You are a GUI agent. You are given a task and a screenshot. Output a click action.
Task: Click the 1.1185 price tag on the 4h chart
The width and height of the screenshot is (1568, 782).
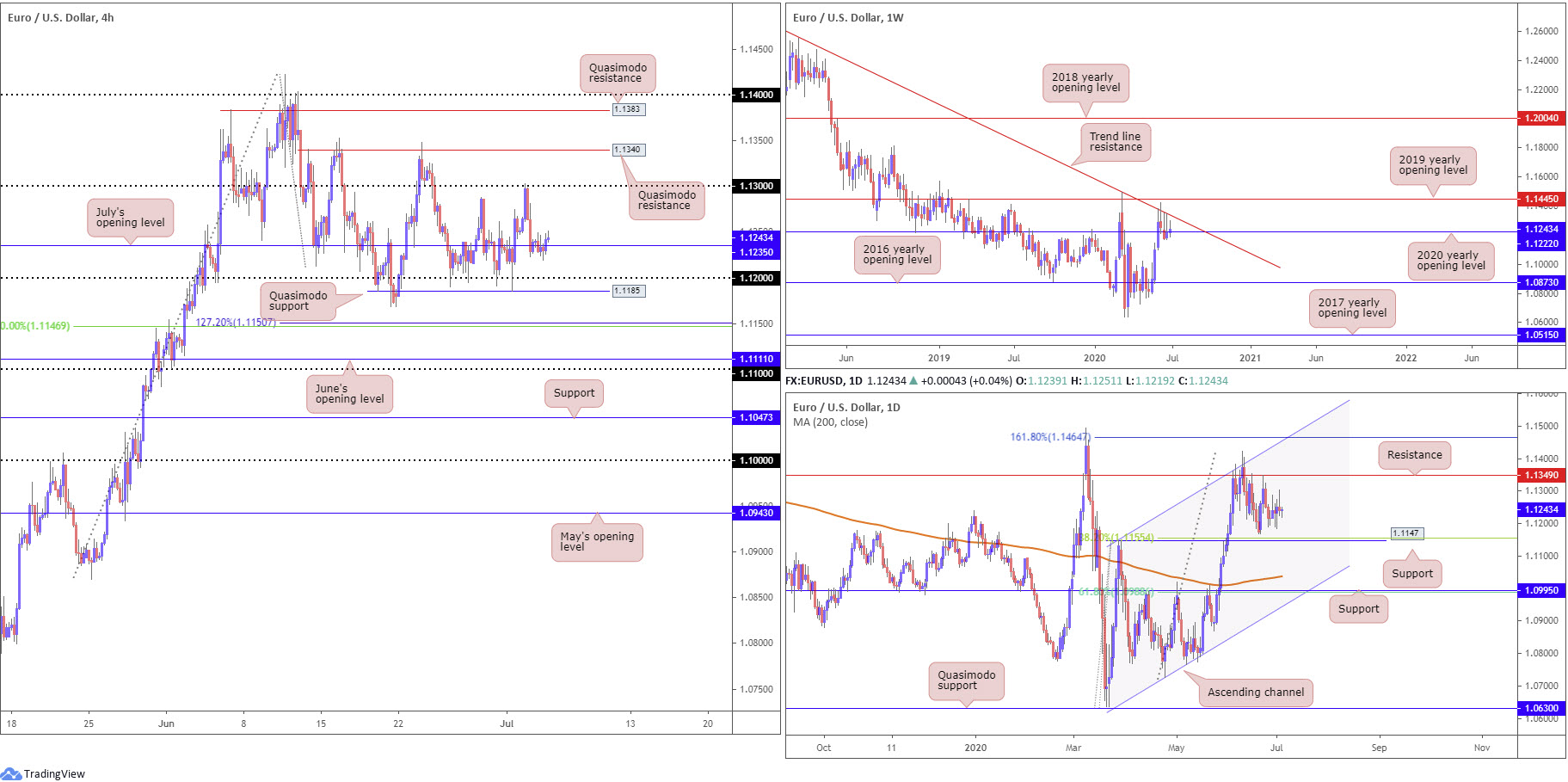[628, 291]
